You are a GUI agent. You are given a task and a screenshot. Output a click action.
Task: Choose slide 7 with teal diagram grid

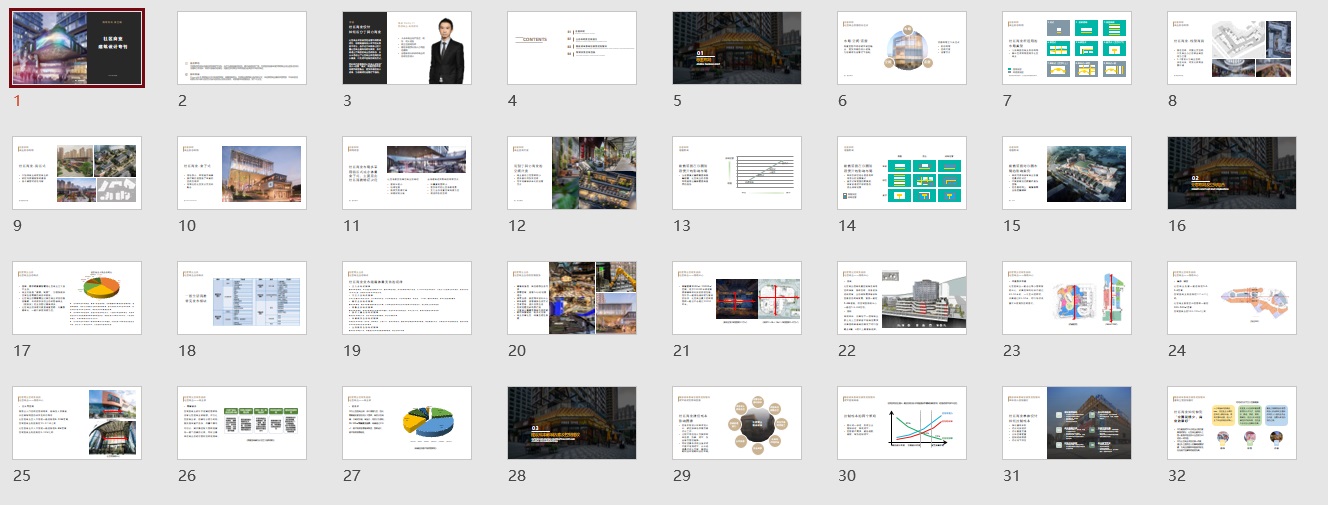pyautogui.click(x=1067, y=48)
